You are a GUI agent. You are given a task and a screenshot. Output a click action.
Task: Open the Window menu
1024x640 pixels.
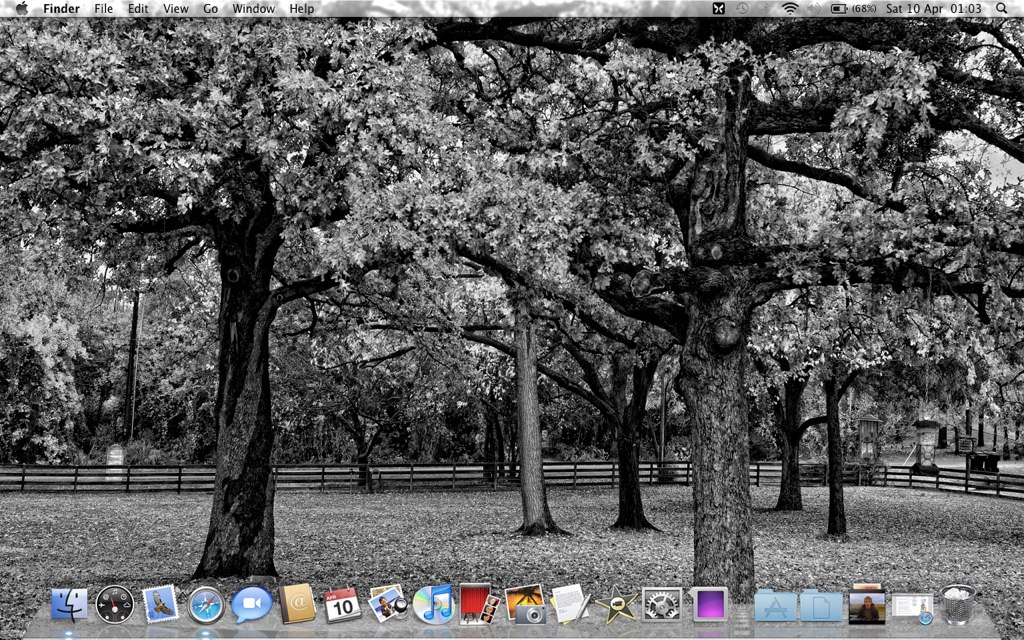(253, 9)
